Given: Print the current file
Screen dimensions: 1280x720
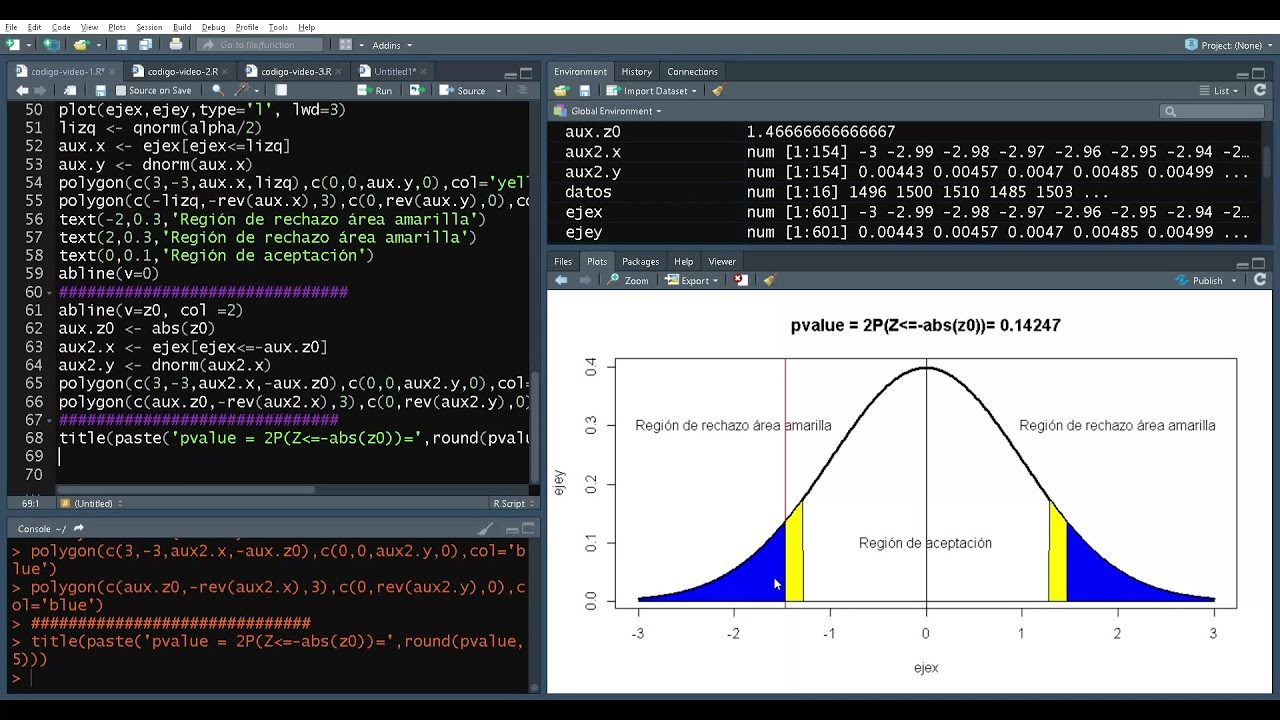Looking at the screenshot, I should click(x=176, y=45).
